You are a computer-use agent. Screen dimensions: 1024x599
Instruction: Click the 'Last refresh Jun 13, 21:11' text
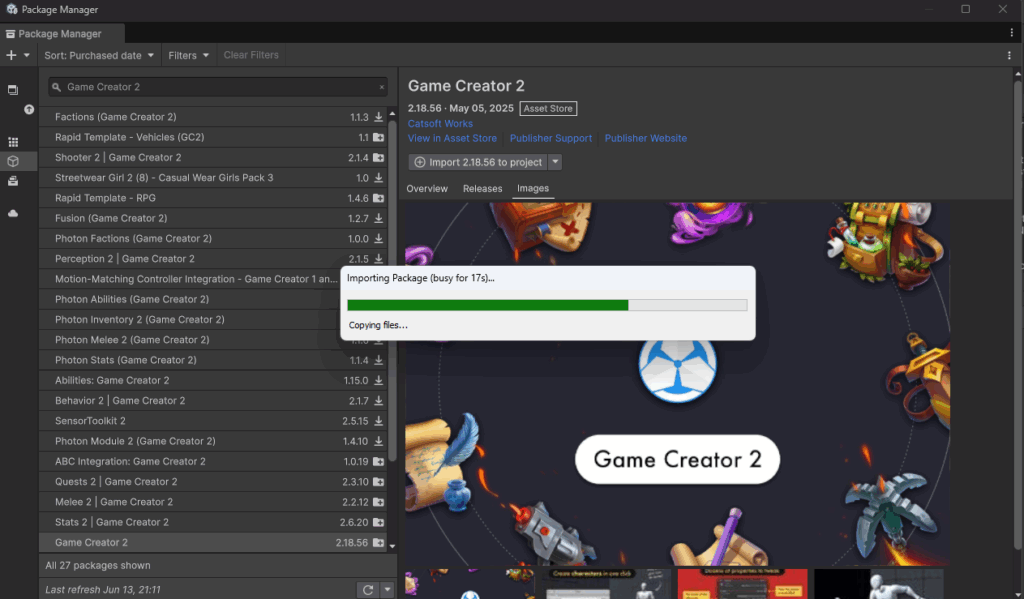tap(103, 590)
